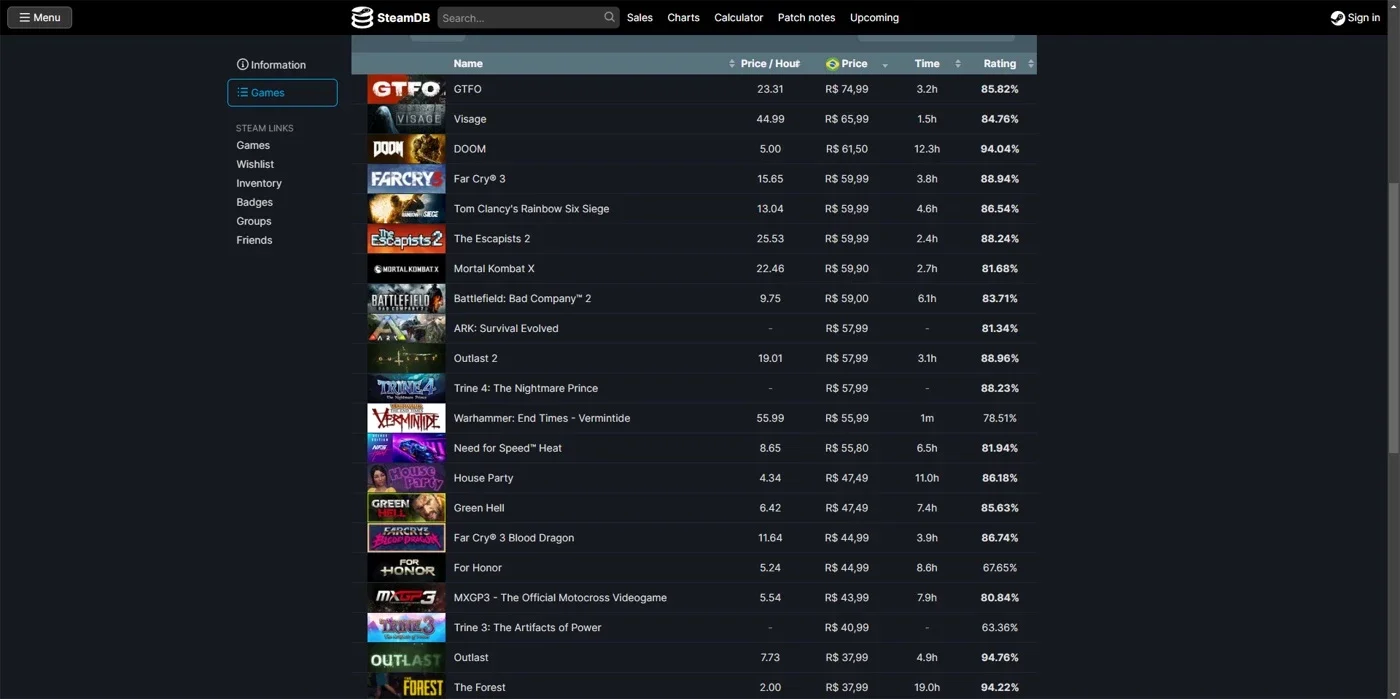Open the Badges link
Viewport: 1400px width, 699px height.
254,202
